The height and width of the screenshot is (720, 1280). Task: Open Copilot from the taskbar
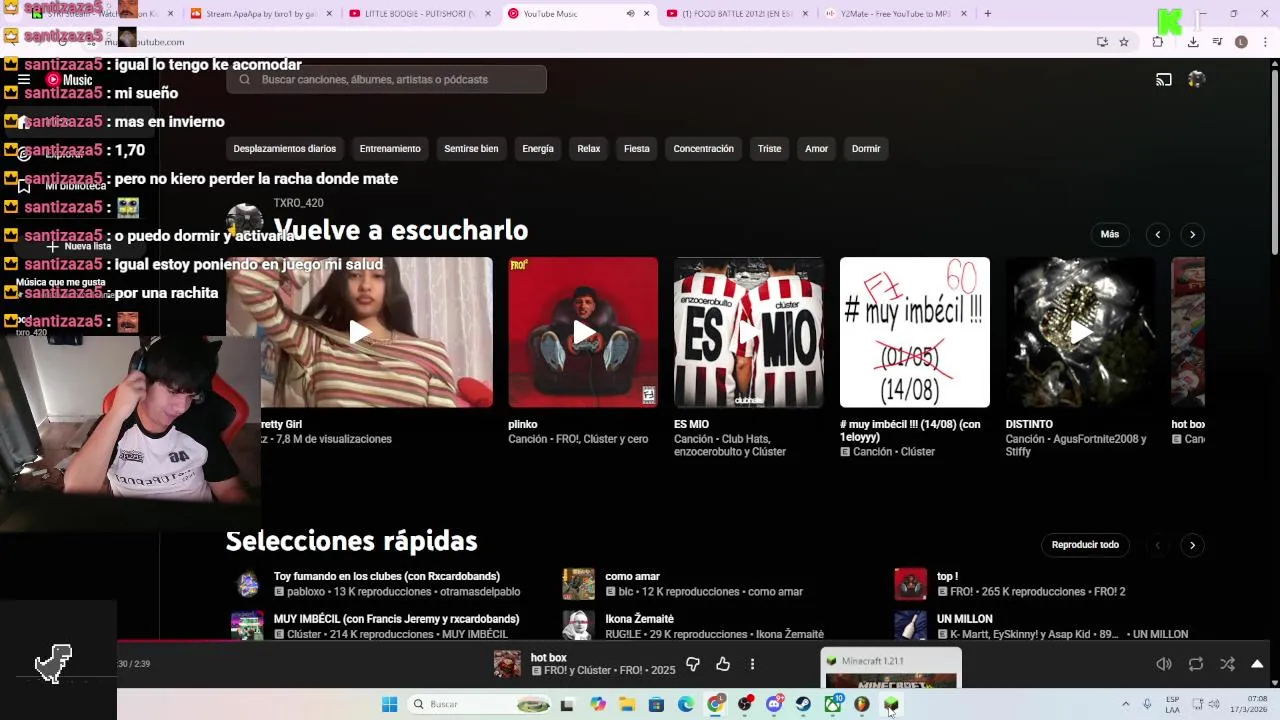tap(598, 705)
